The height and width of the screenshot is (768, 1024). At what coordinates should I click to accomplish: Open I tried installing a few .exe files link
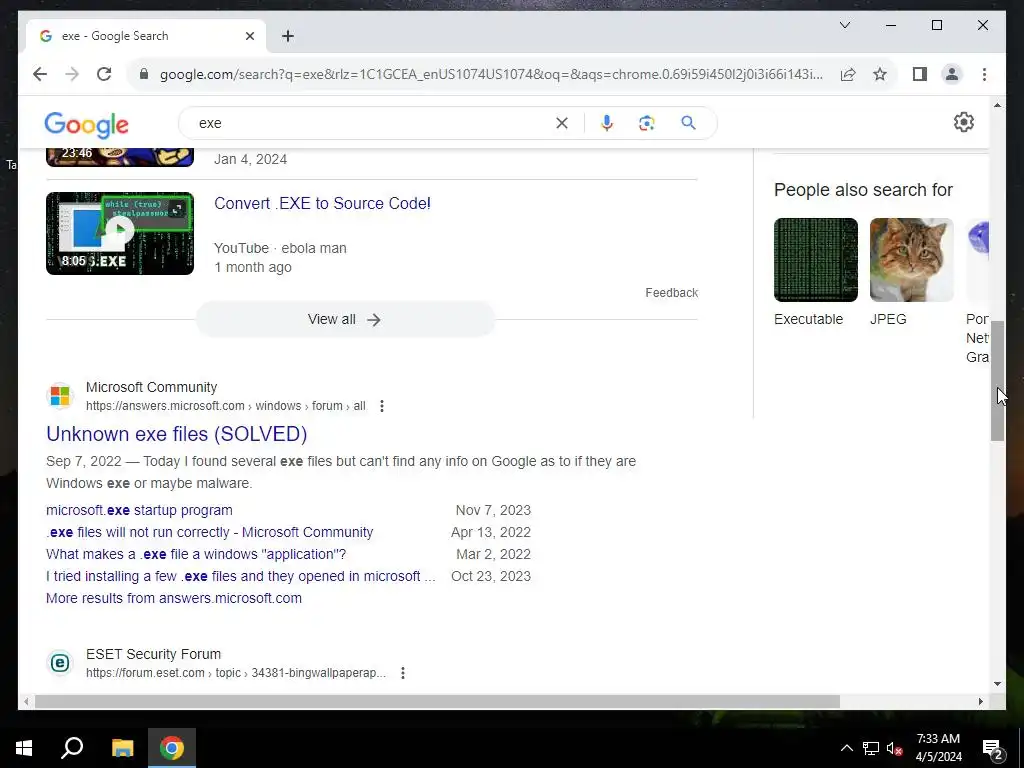(240, 576)
